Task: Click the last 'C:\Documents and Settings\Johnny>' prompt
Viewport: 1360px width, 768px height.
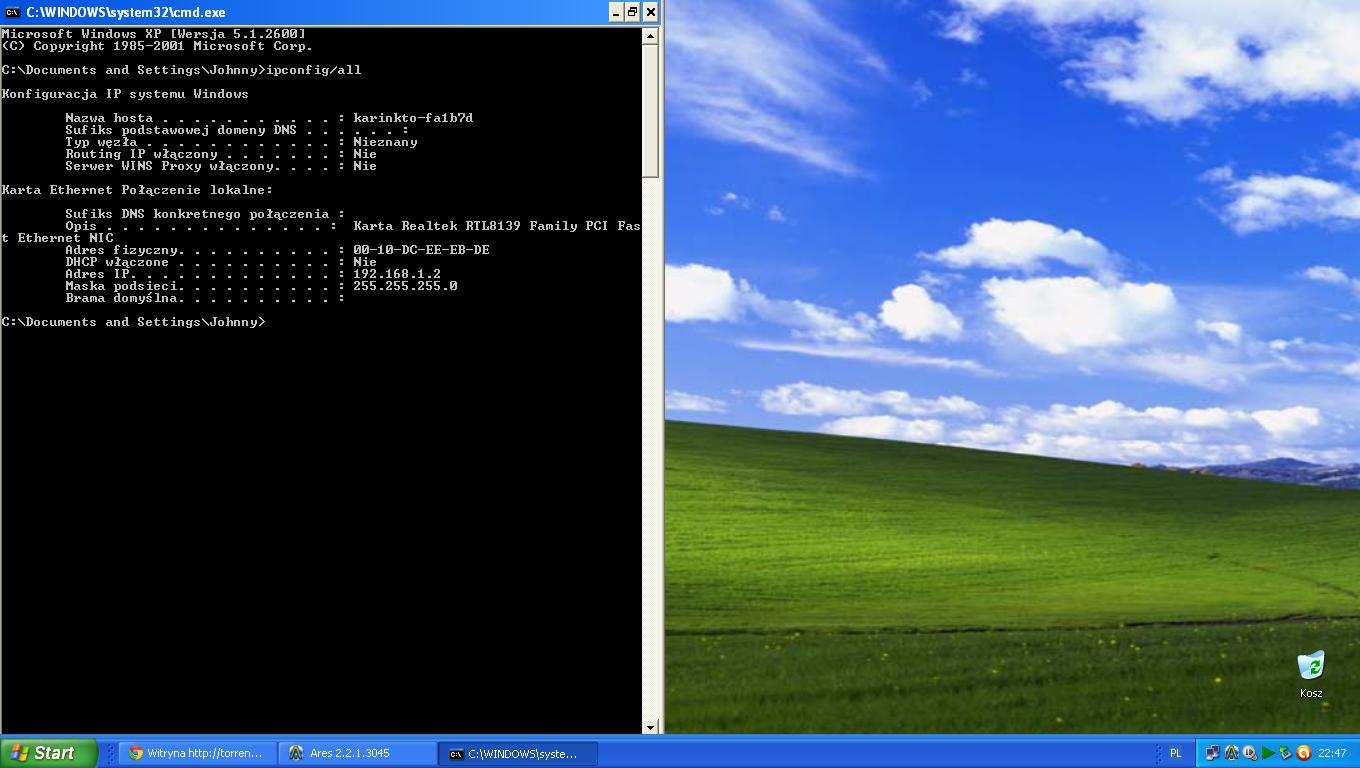Action: pyautogui.click(x=134, y=322)
